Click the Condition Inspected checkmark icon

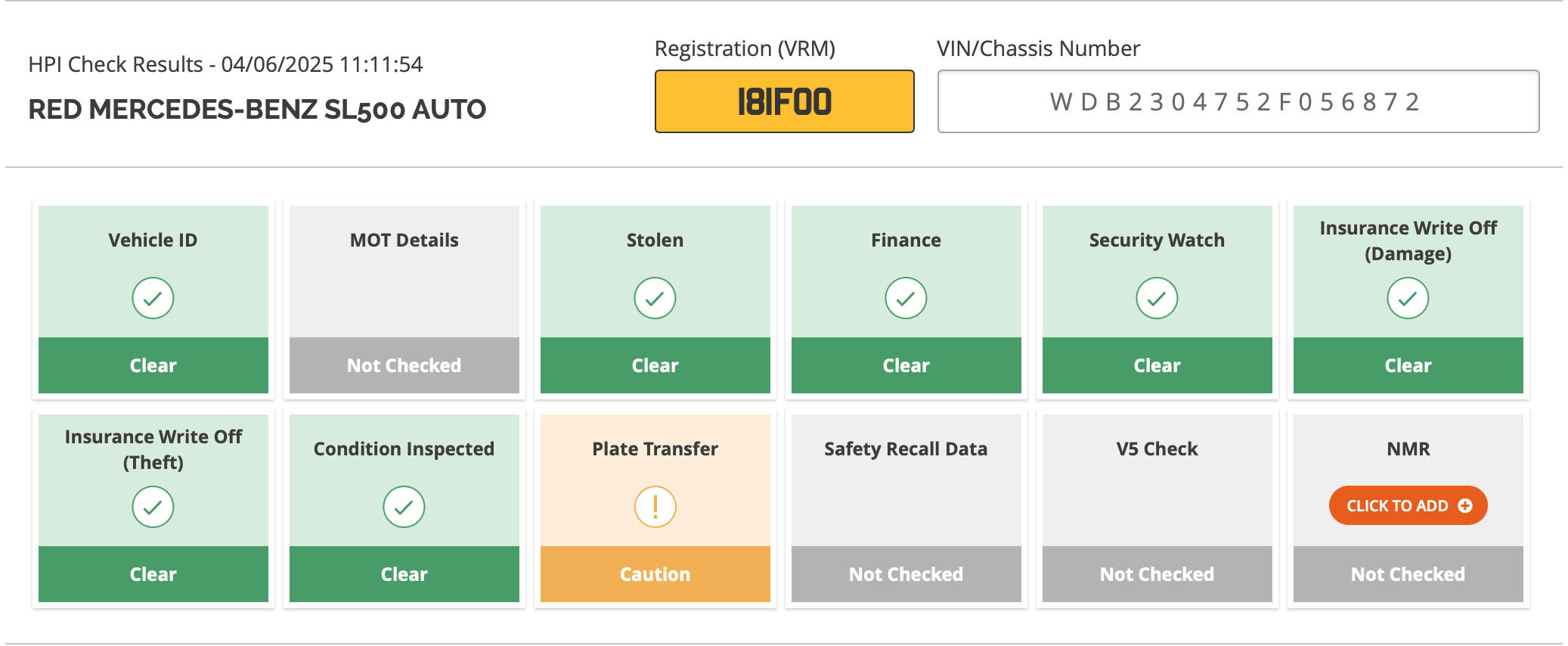404,507
